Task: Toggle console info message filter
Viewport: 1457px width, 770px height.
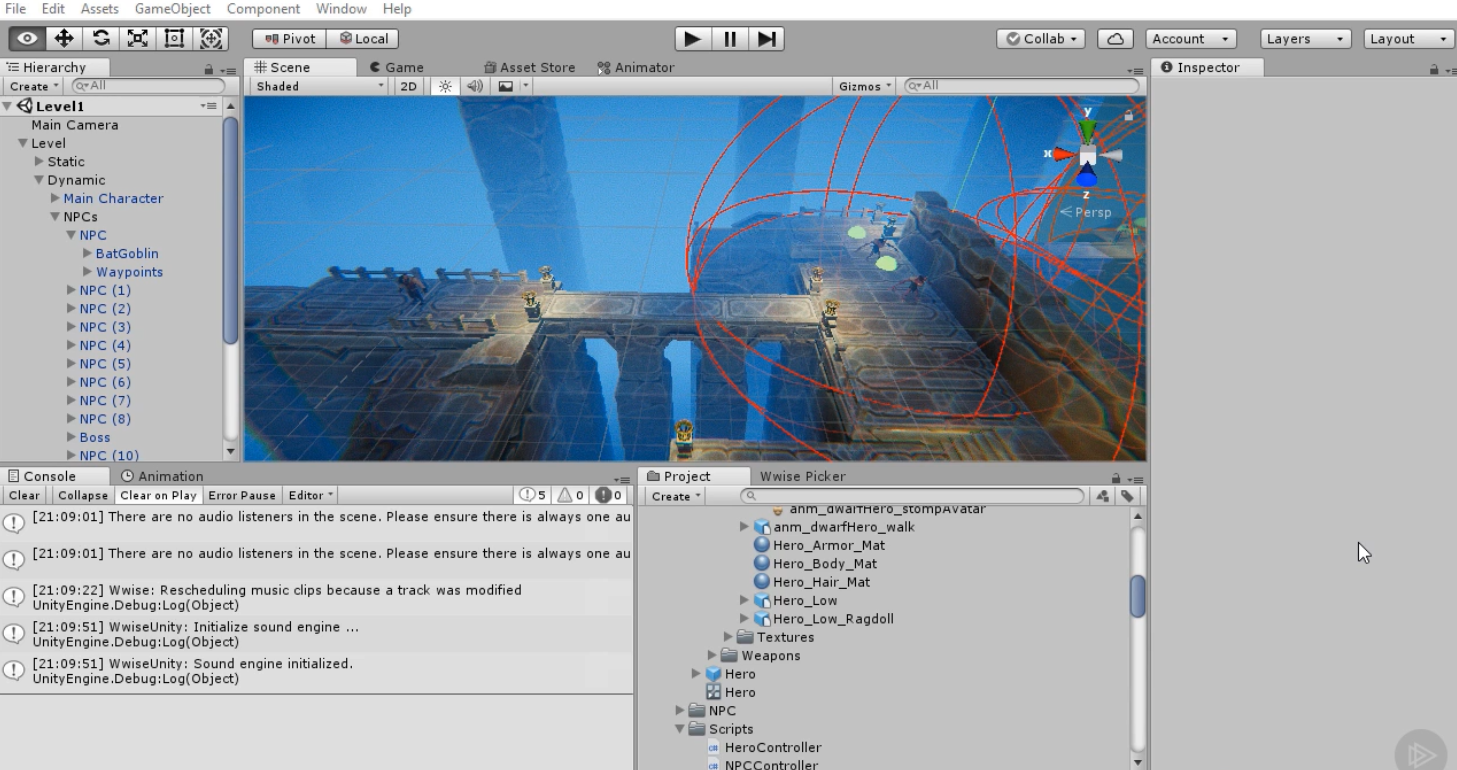Action: click(x=531, y=496)
